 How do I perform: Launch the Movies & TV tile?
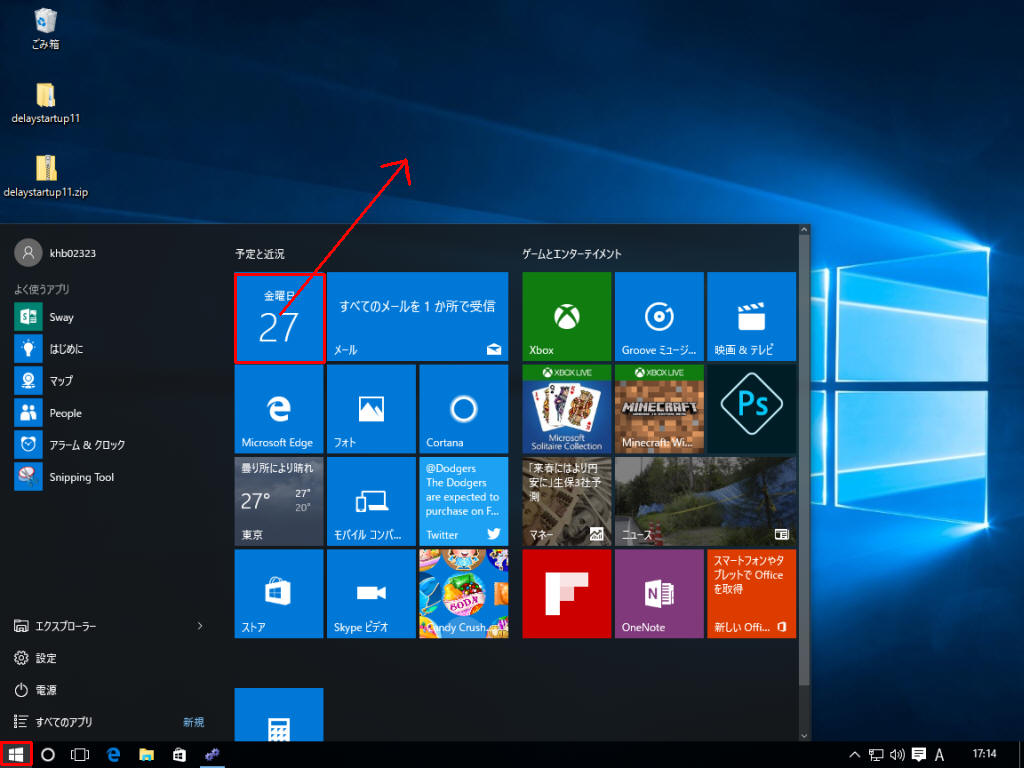751,316
